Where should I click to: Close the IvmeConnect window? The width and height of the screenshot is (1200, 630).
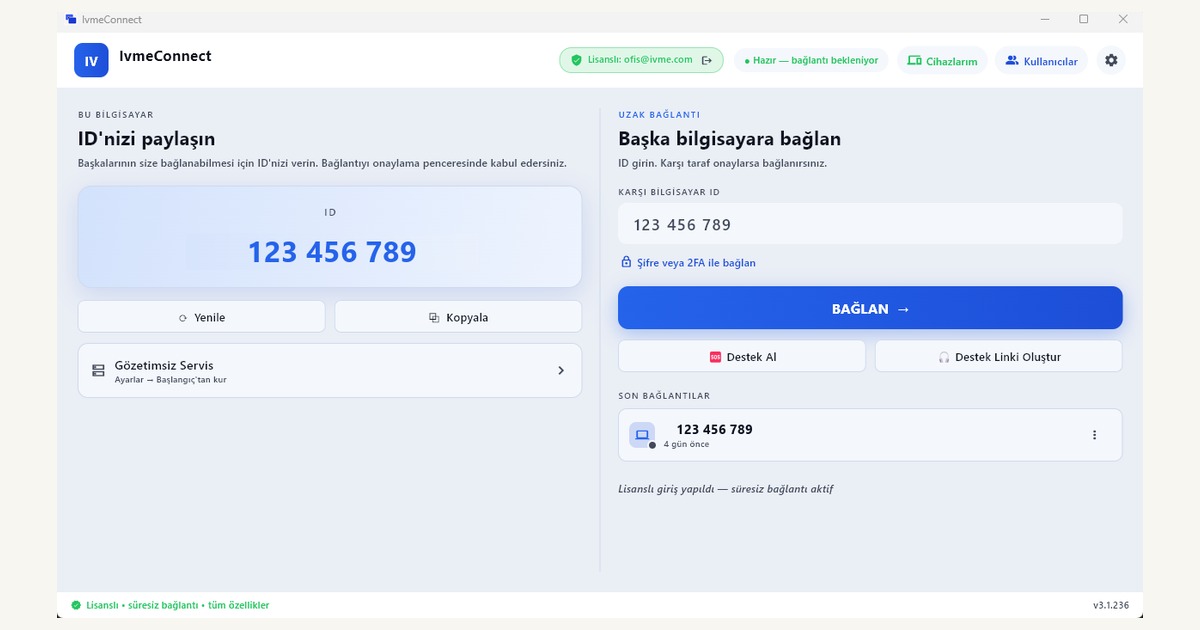(x=1123, y=19)
